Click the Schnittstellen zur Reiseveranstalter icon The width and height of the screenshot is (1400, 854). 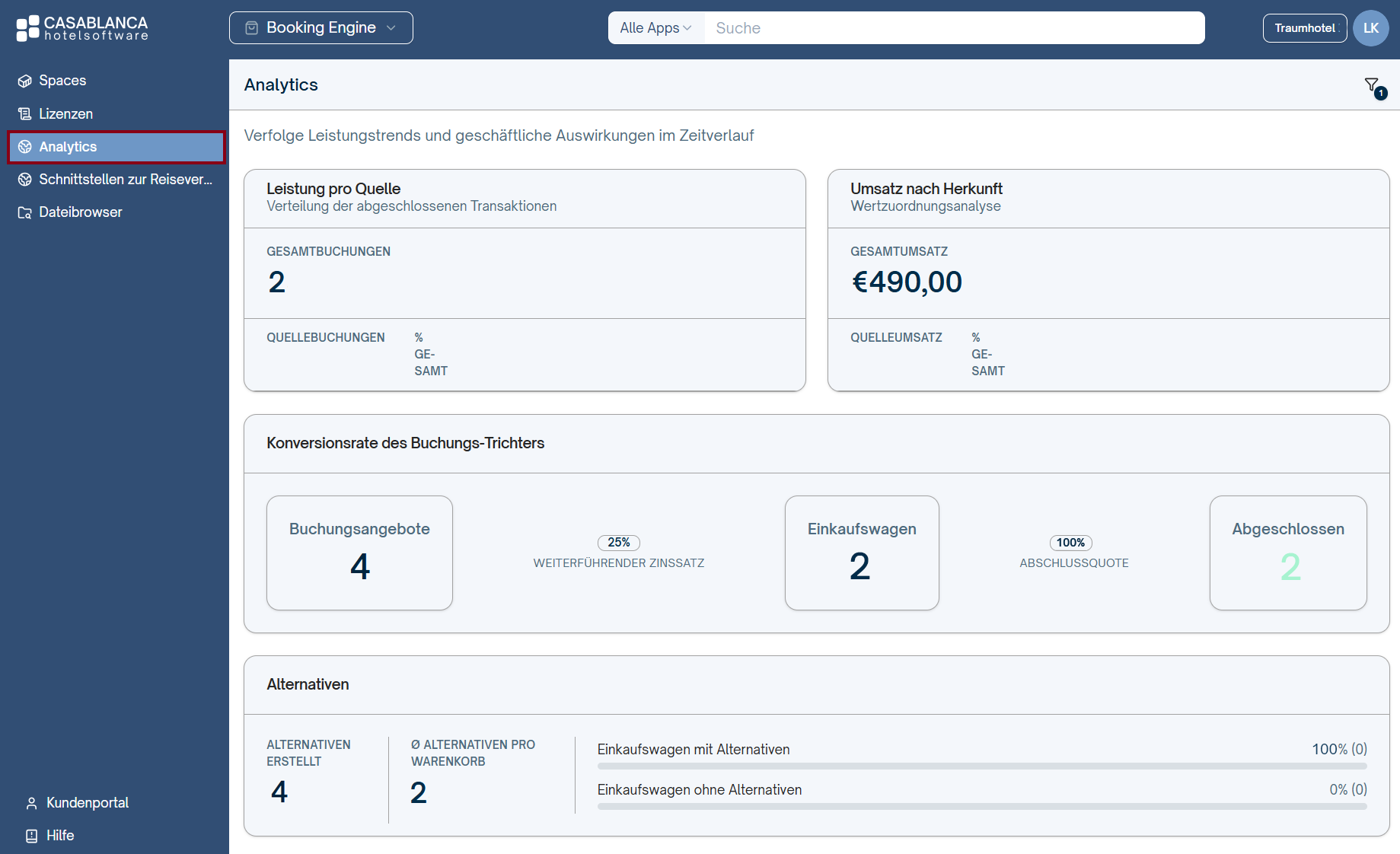[x=25, y=180]
